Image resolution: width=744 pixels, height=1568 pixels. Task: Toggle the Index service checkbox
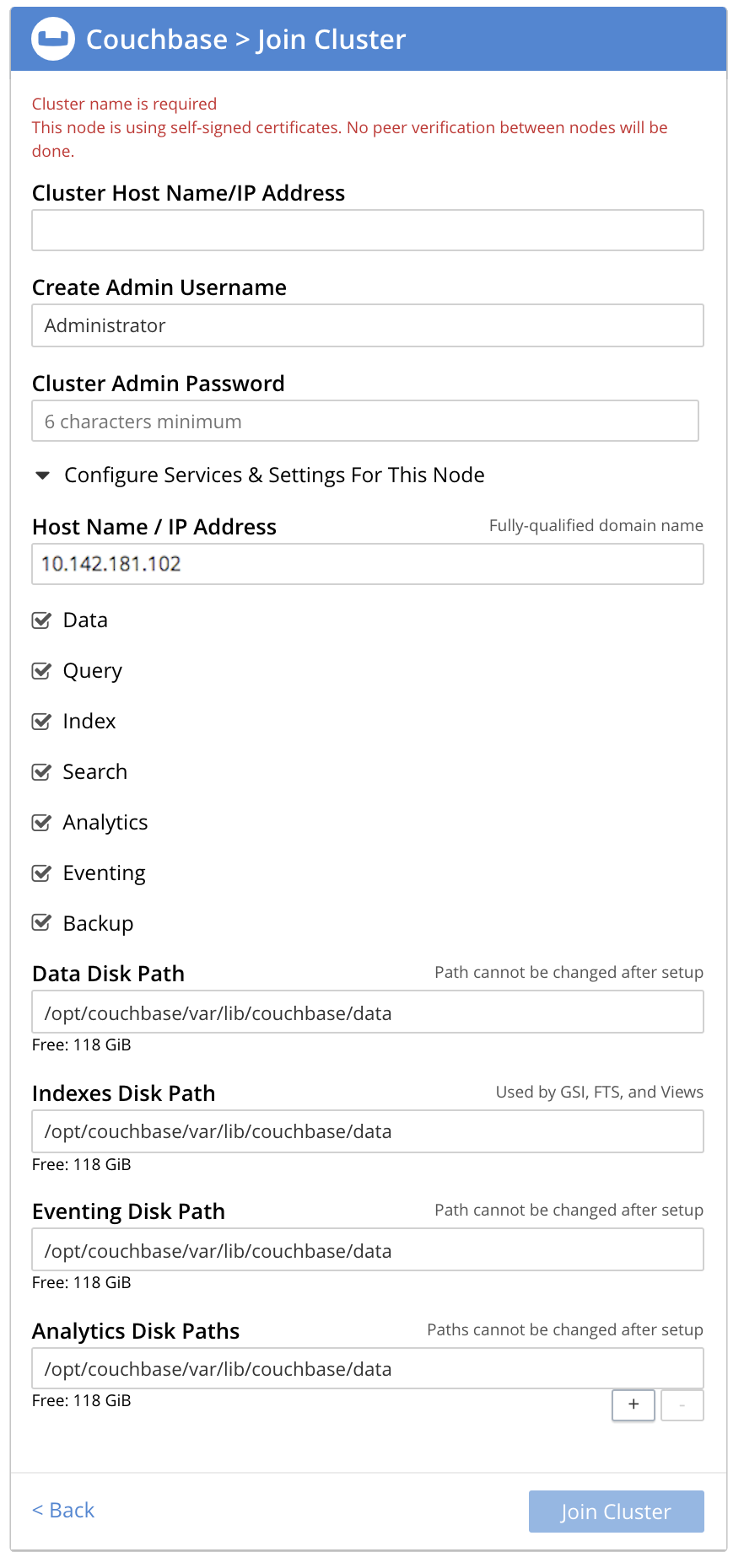click(x=41, y=722)
